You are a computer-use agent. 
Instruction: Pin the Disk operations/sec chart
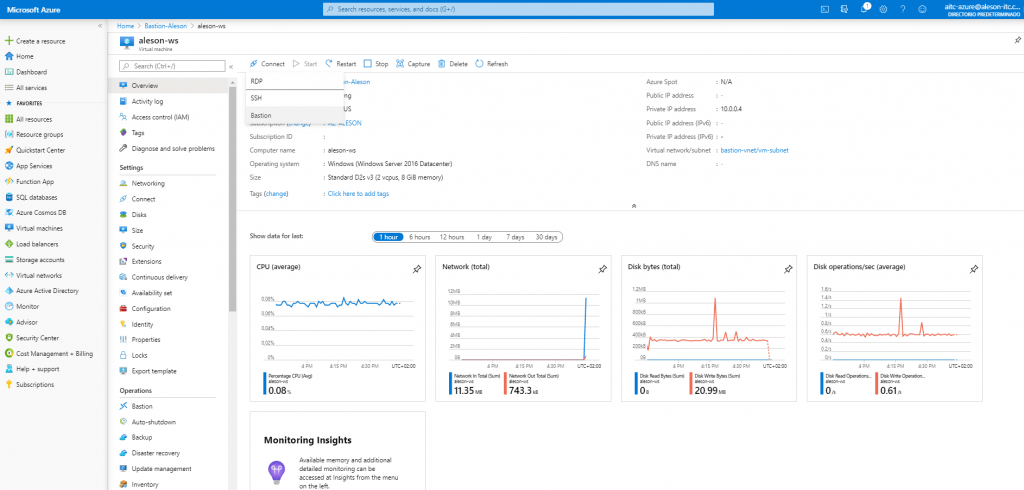click(974, 269)
